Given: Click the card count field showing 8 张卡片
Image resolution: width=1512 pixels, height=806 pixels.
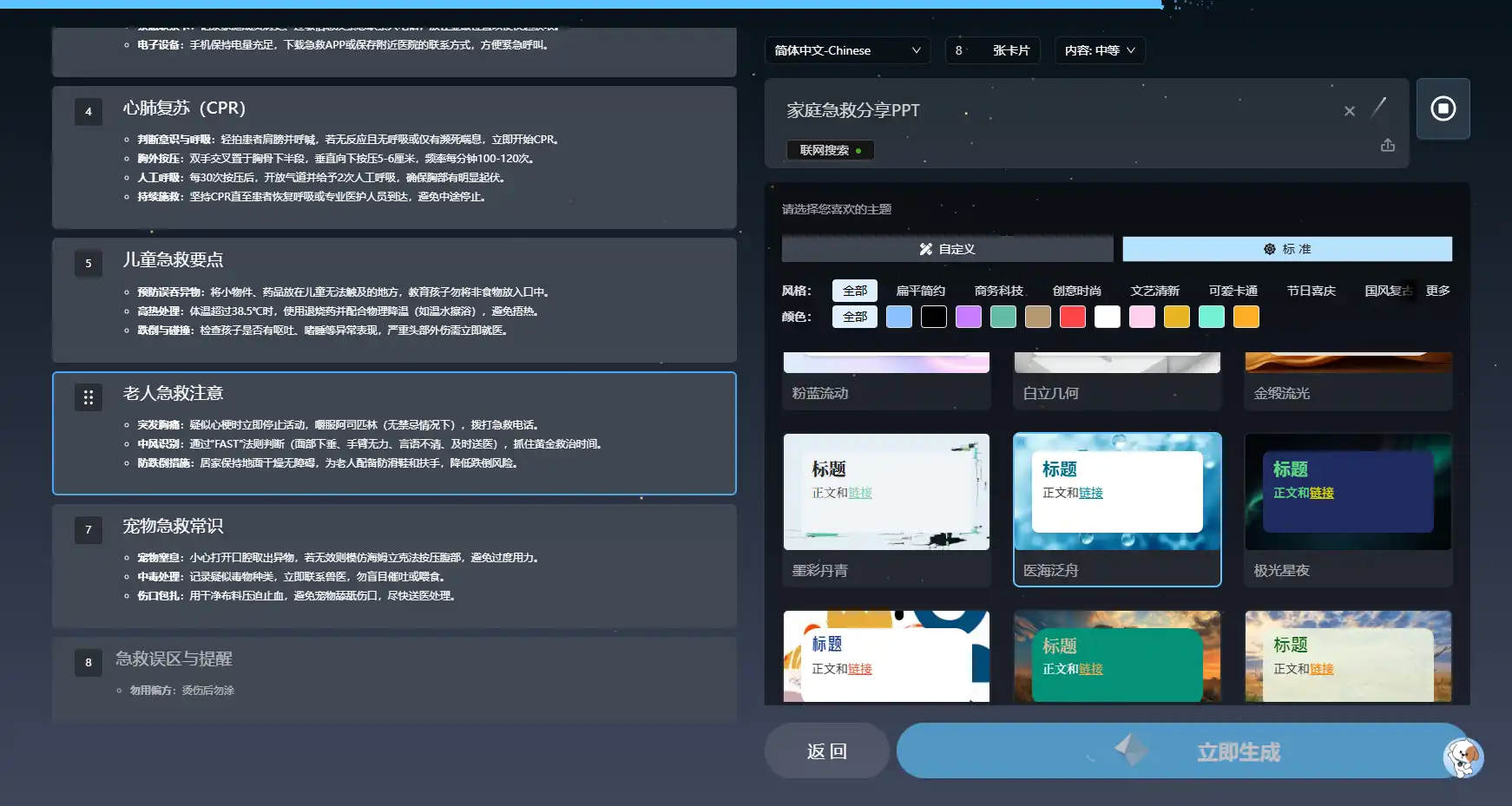Looking at the screenshot, I should pos(993,50).
